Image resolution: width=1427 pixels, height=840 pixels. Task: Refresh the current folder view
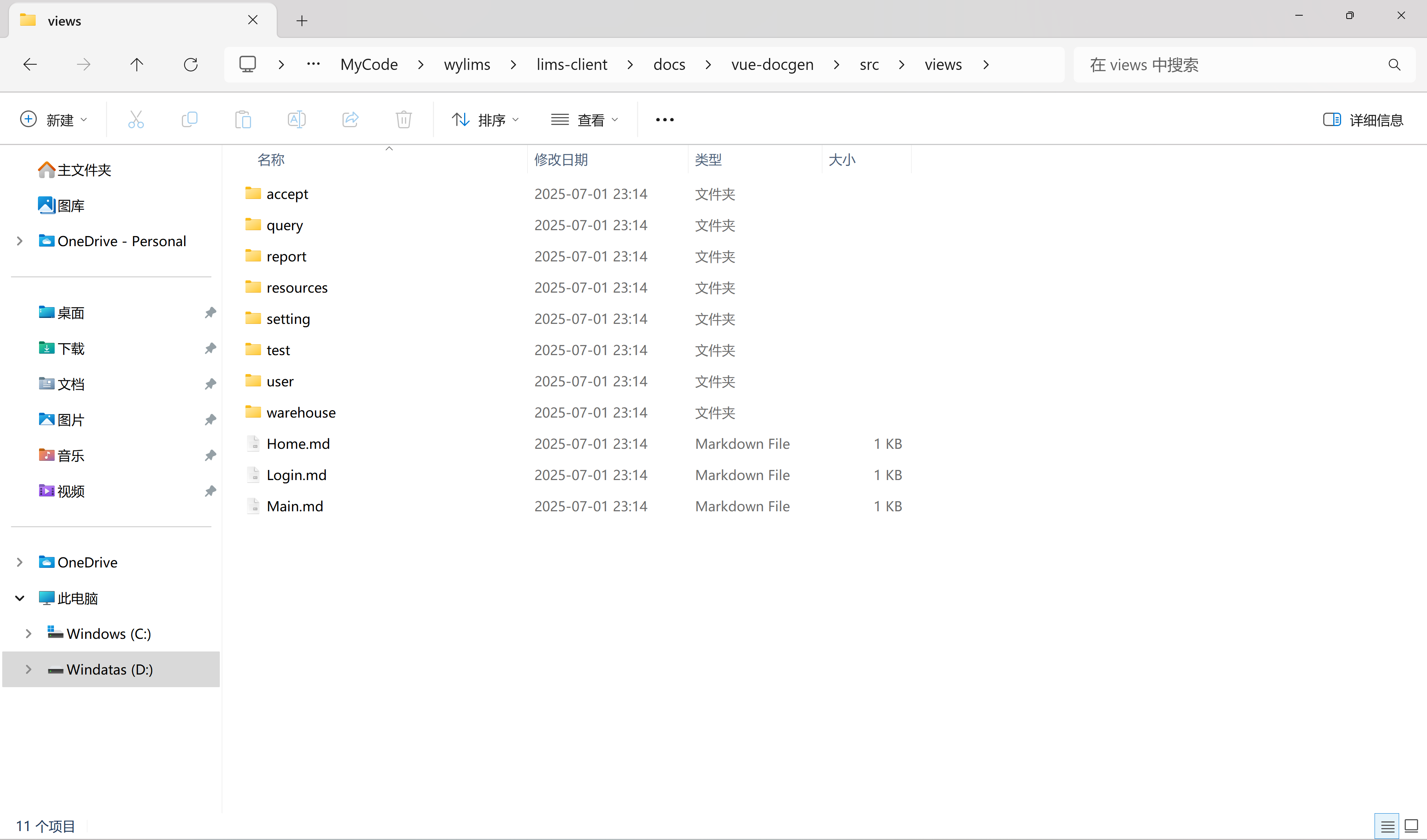191,64
